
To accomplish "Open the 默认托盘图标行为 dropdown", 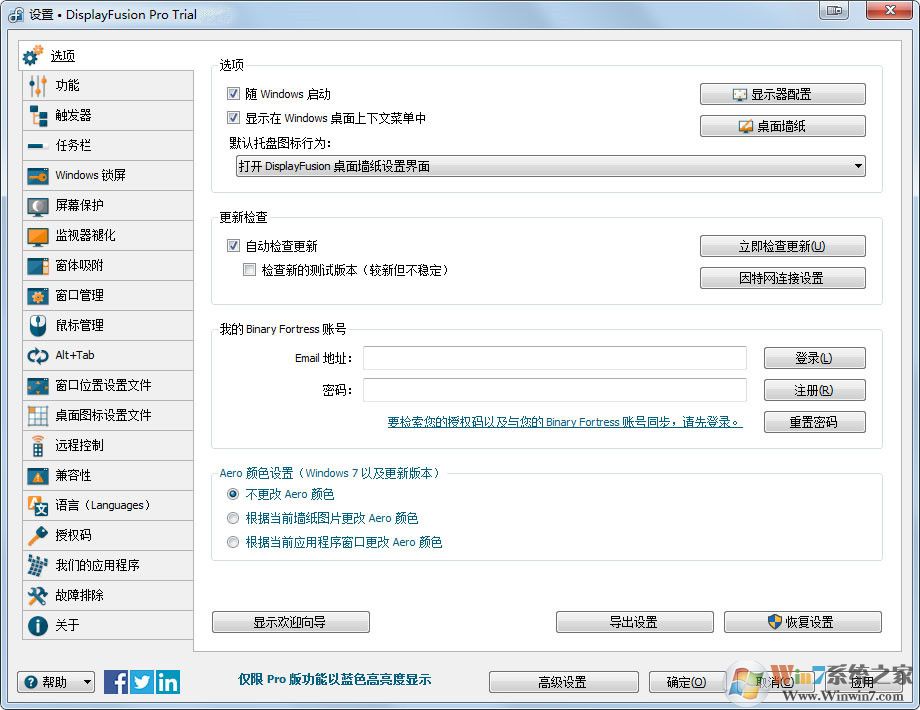I will click(x=858, y=165).
